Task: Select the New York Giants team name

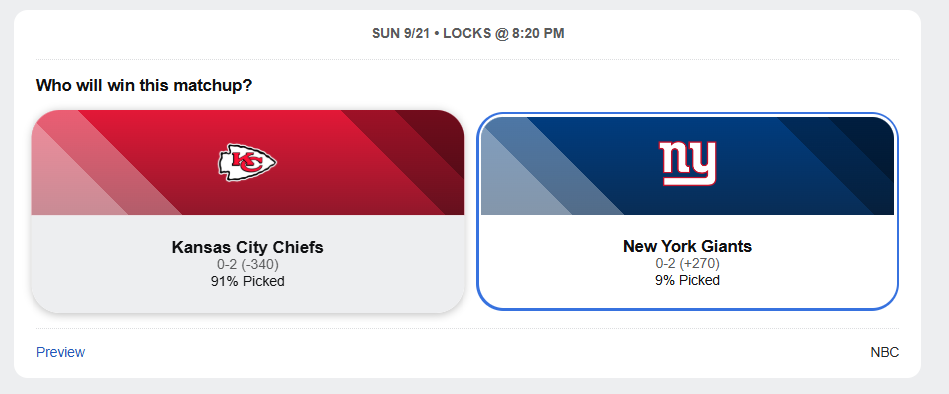Action: pos(687,246)
